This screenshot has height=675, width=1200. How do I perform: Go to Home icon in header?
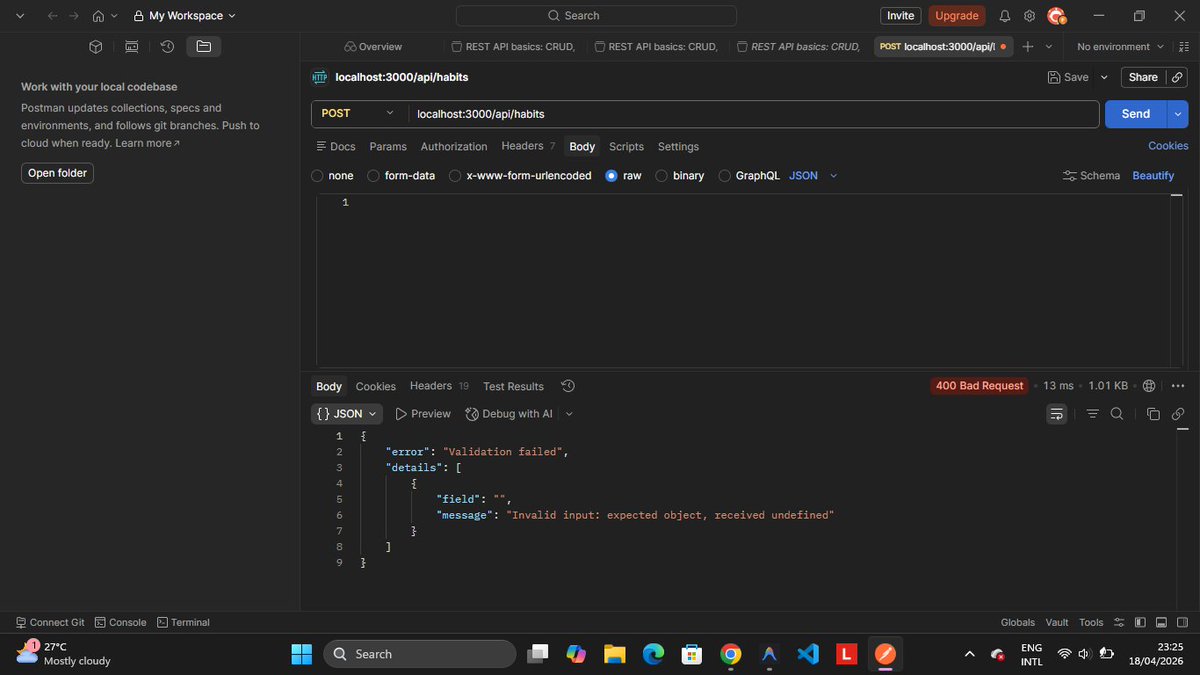(98, 16)
